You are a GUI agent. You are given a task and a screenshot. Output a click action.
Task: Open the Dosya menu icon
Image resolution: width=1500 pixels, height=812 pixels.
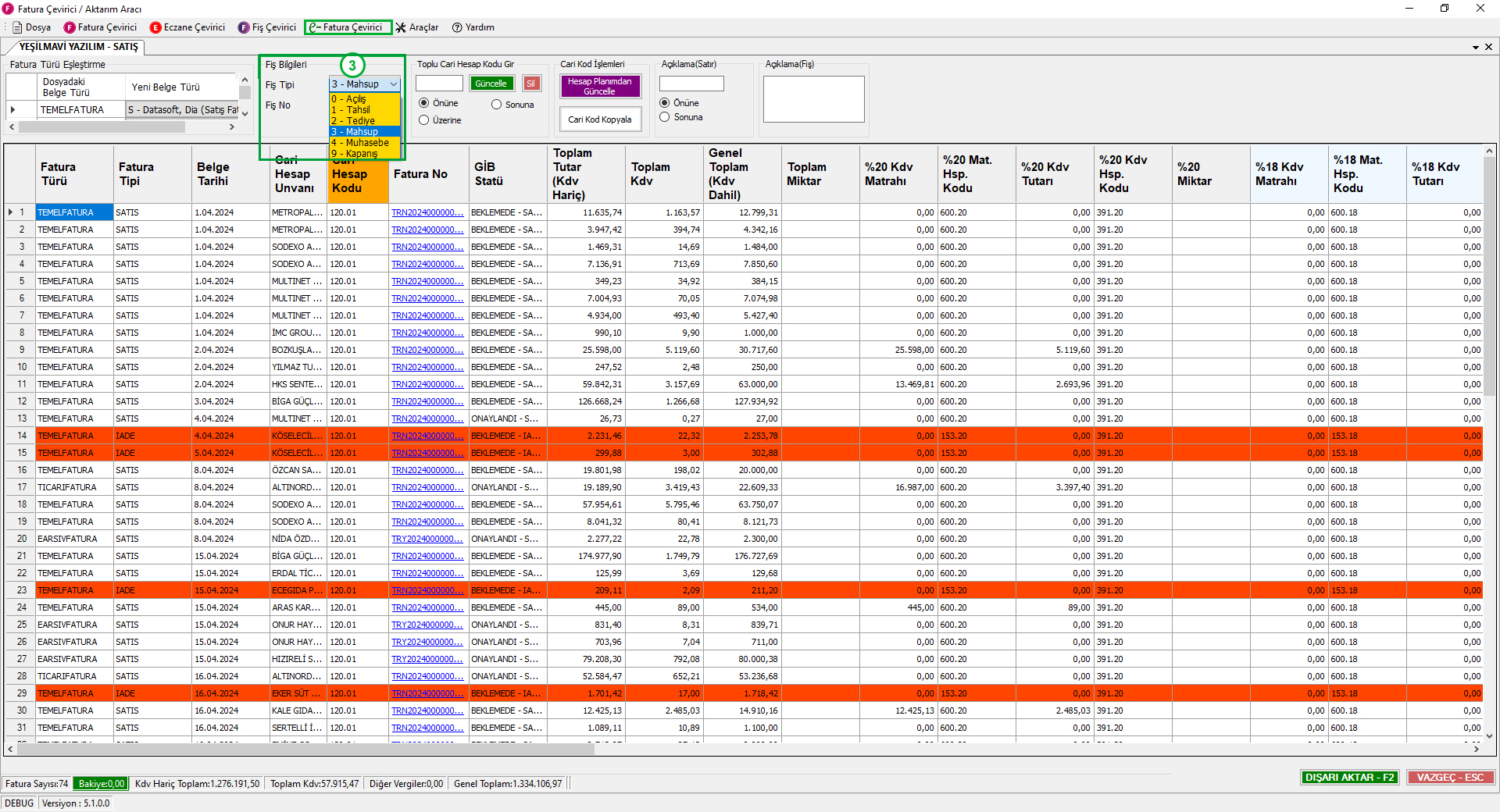click(17, 27)
